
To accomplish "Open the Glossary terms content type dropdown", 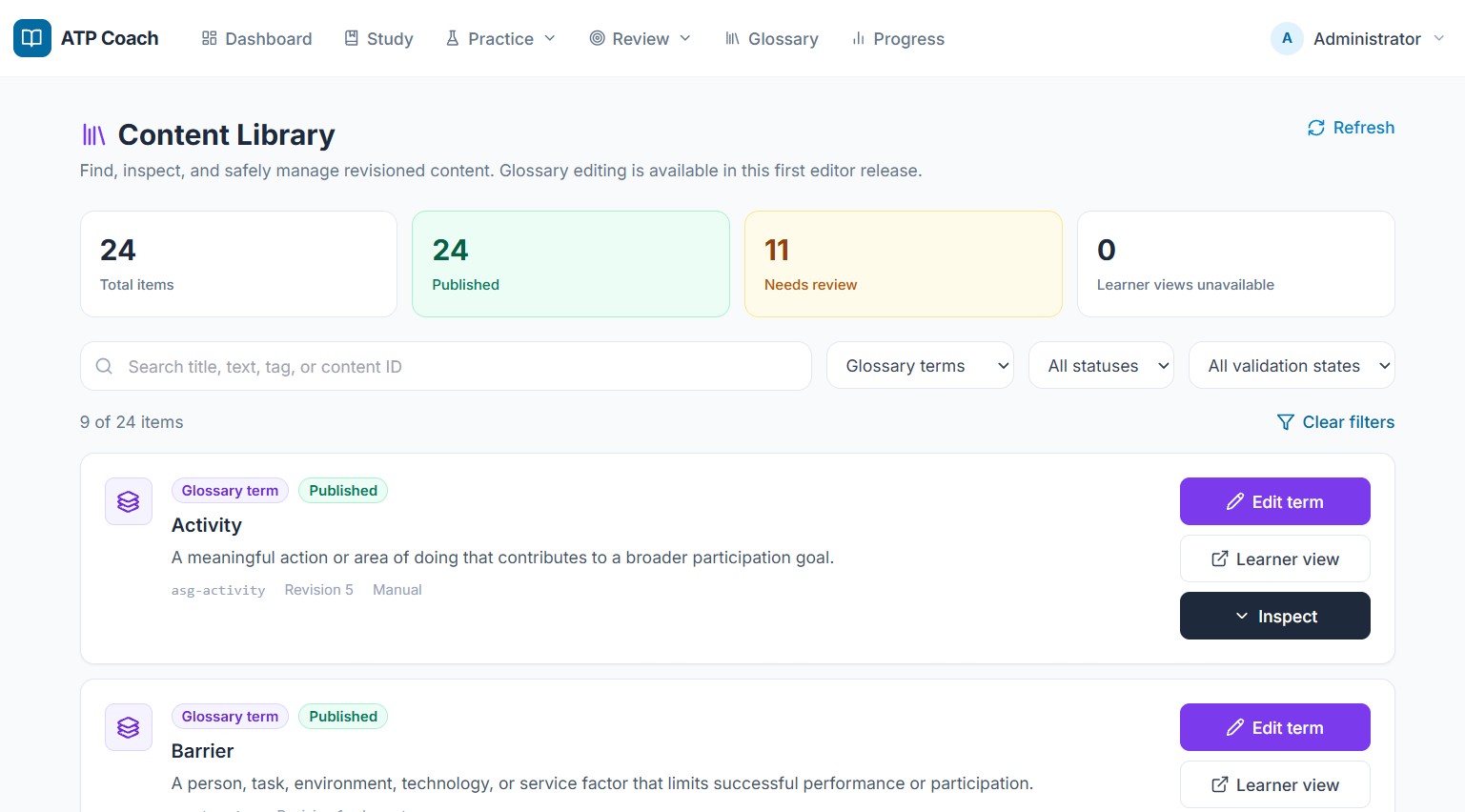I will pyautogui.click(x=920, y=366).
